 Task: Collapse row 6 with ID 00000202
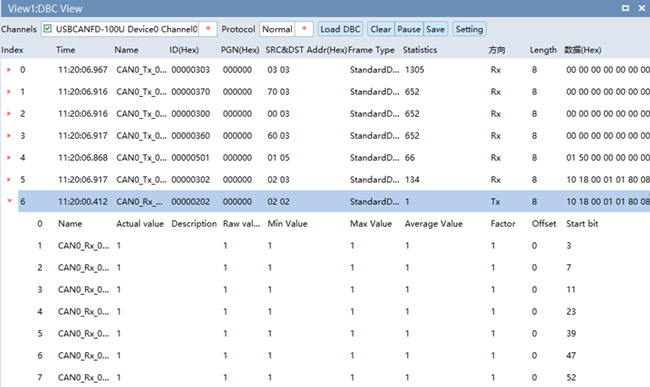click(9, 201)
